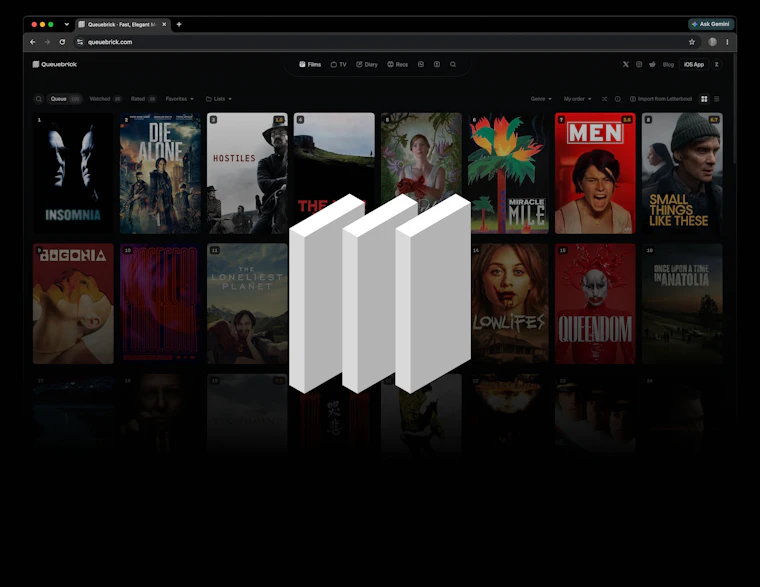Click the search icon left of Queue

tap(38, 99)
